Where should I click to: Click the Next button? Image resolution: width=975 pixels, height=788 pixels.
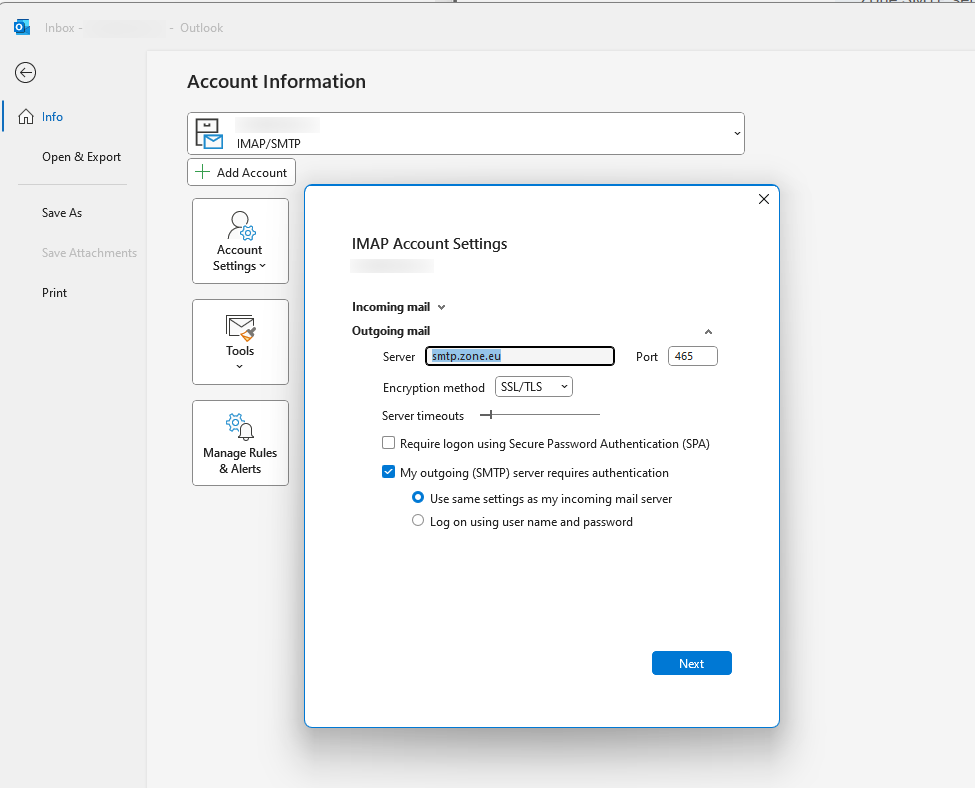(691, 663)
